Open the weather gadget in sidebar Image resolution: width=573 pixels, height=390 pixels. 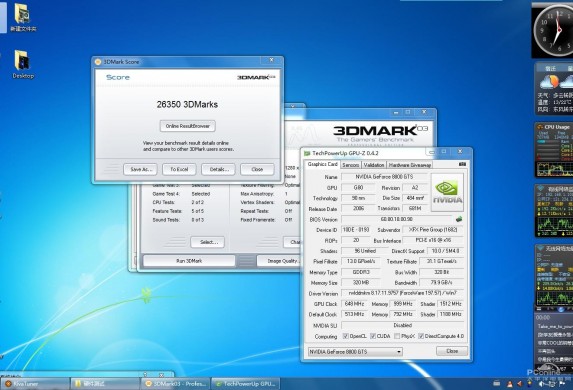point(554,89)
